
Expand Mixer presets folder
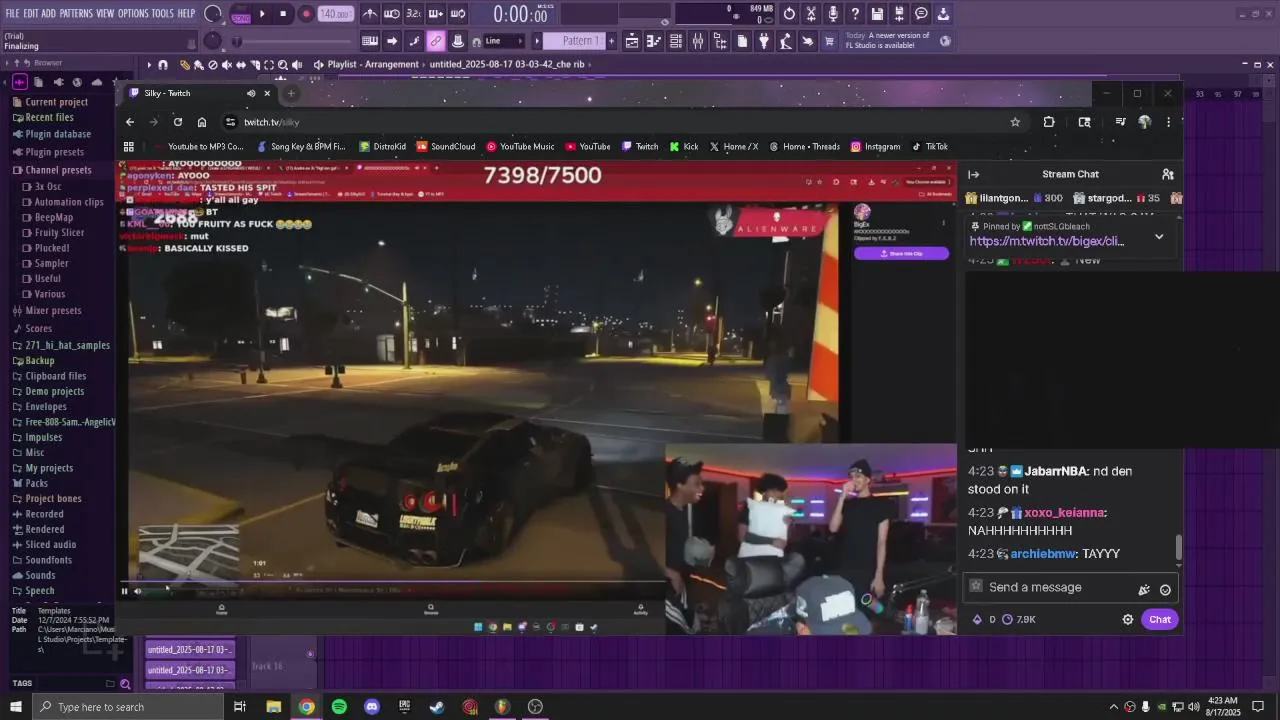(53, 311)
